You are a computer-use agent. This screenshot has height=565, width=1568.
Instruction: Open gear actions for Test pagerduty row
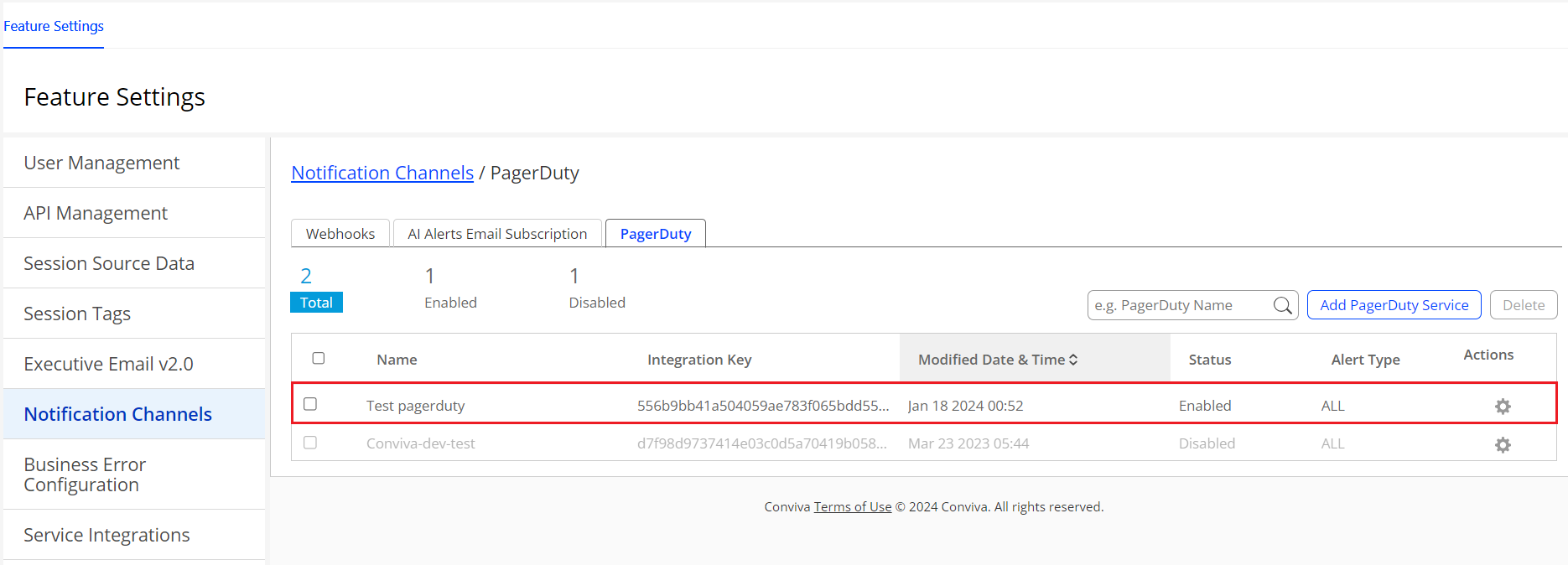pos(1503,407)
